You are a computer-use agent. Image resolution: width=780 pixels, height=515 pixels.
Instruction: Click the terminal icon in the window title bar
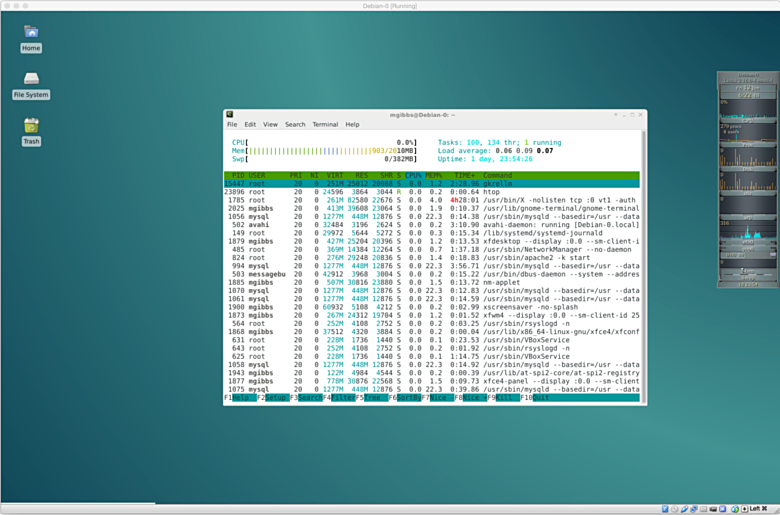pos(230,115)
